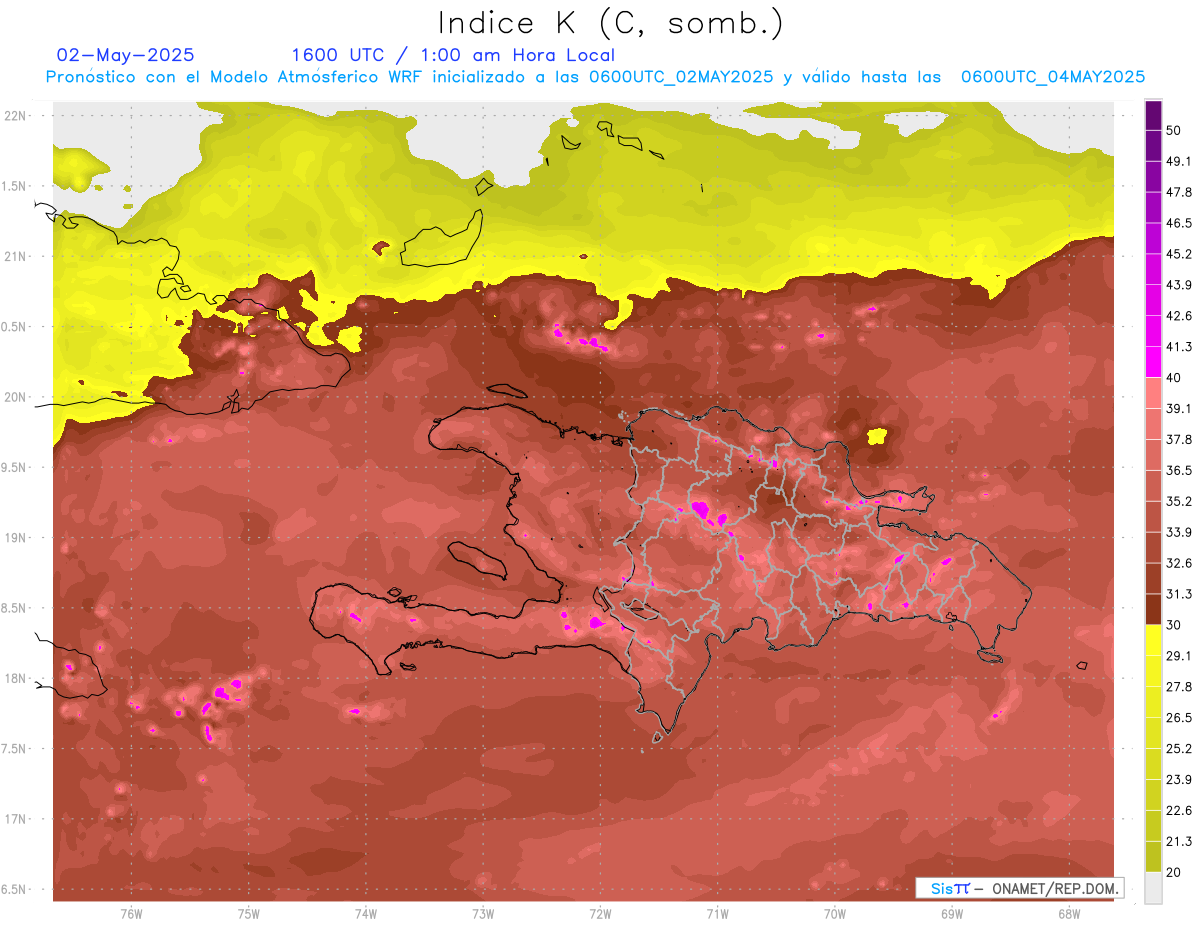Click the "74W" longitude label
Viewport: 1200px width, 927px height.
366,913
